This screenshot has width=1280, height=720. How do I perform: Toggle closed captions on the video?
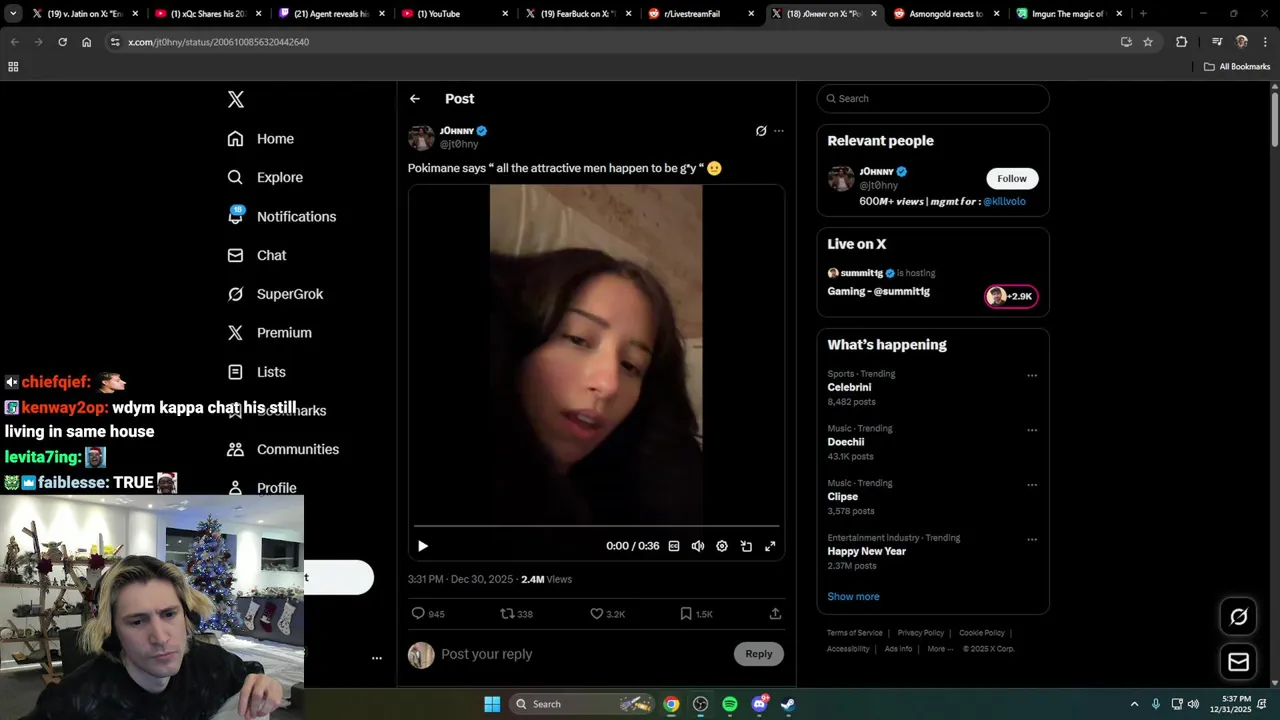tap(674, 546)
